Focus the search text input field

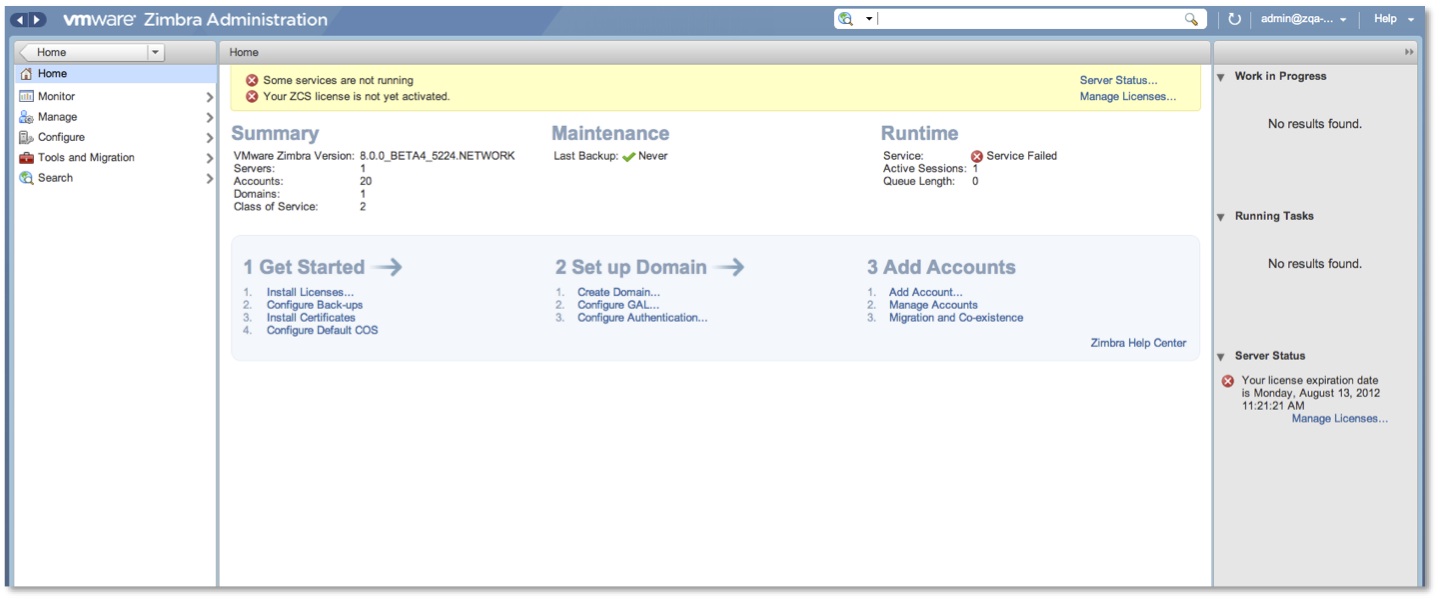click(x=1030, y=19)
